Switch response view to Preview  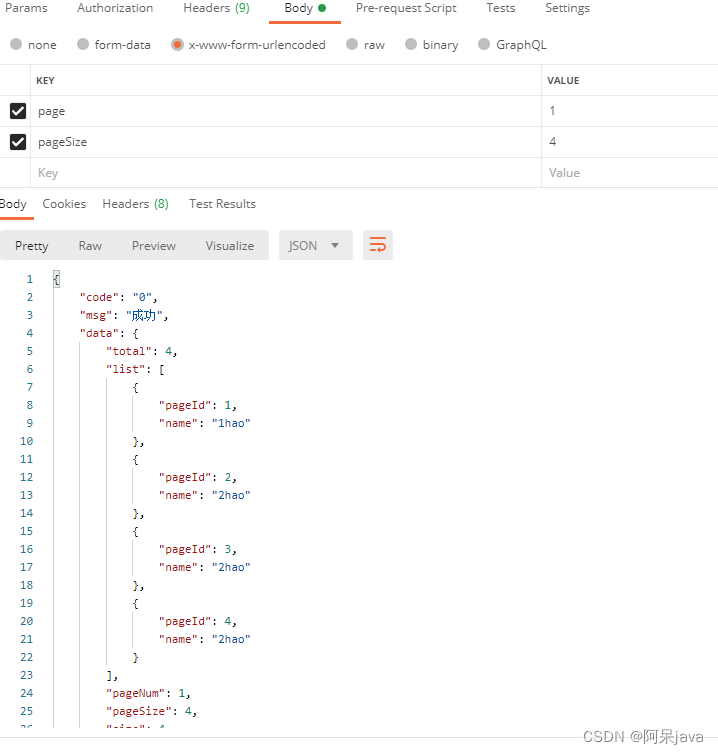(154, 246)
